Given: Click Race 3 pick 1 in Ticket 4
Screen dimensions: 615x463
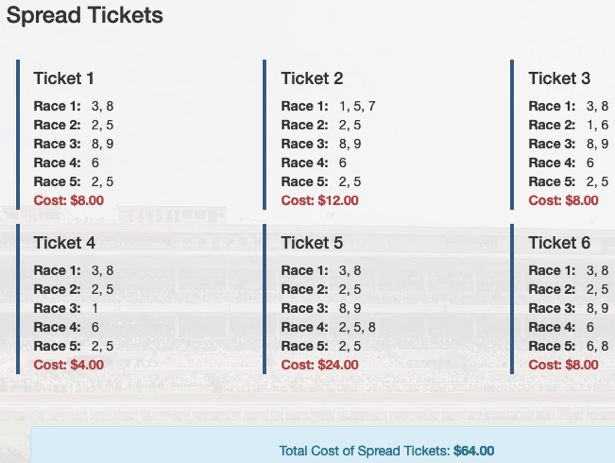Looking at the screenshot, I should [95, 308].
